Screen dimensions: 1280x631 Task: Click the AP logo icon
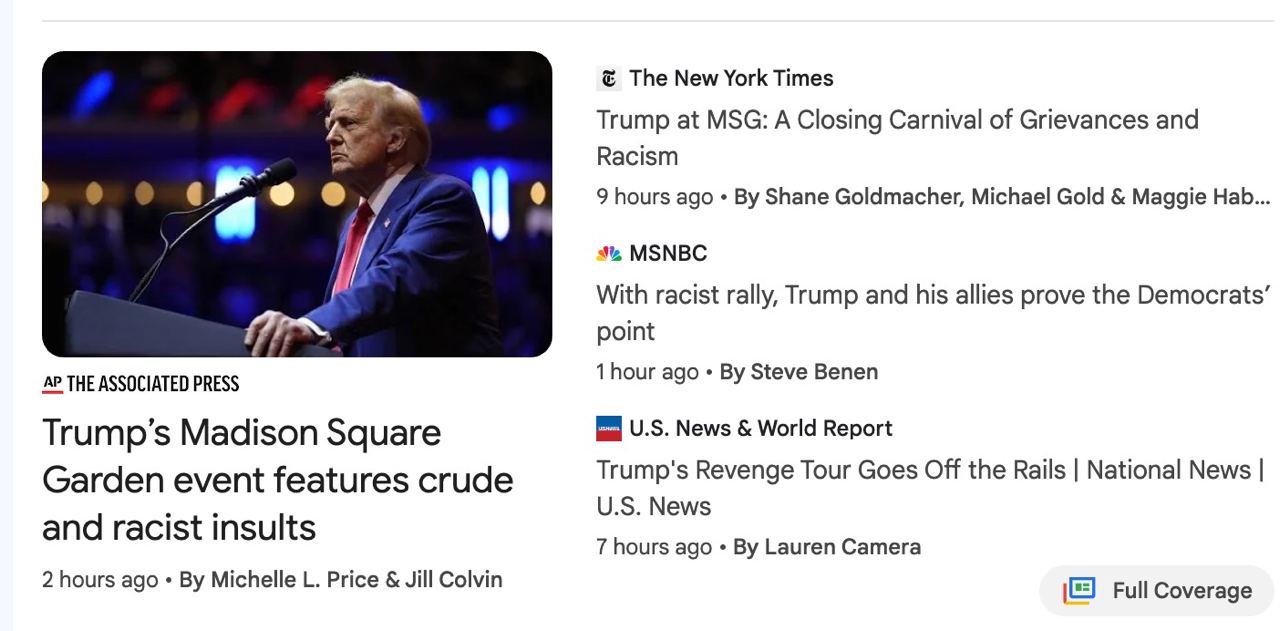(x=52, y=384)
